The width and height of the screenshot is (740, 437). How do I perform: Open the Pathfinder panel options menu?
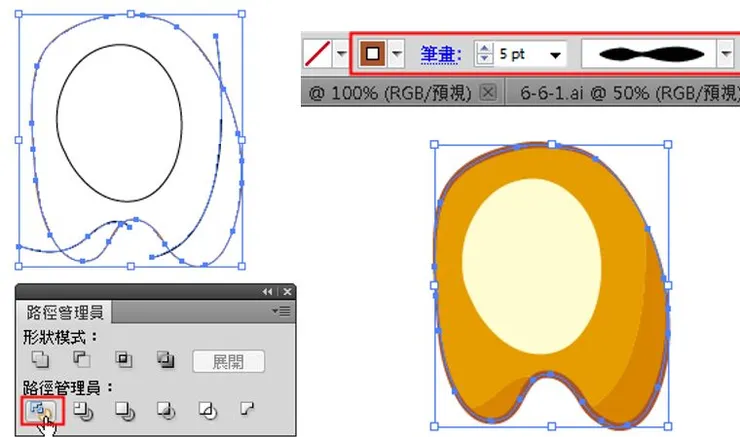tap(281, 311)
